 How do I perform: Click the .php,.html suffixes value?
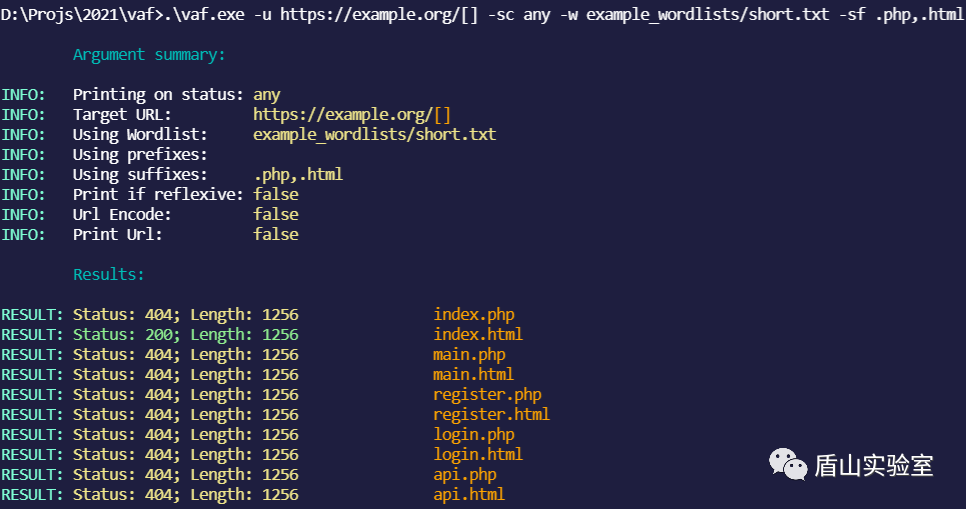pyautogui.click(x=298, y=174)
